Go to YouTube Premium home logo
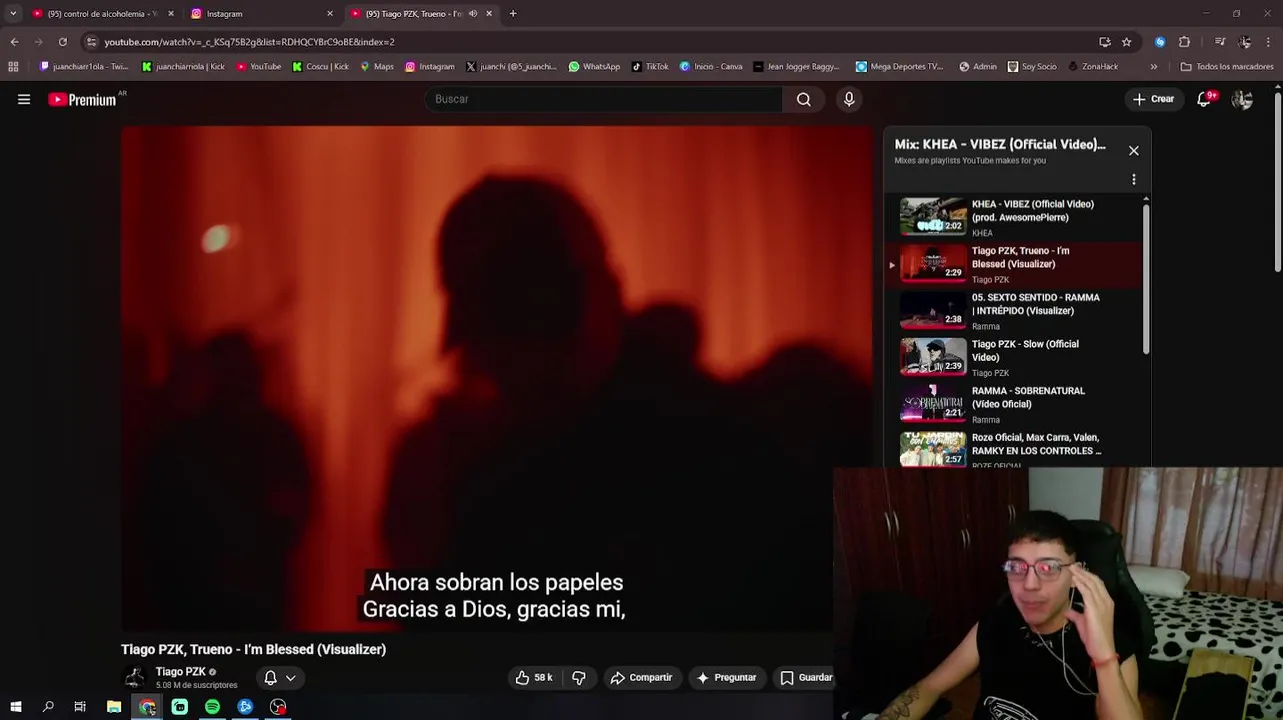1283x720 pixels. click(82, 99)
